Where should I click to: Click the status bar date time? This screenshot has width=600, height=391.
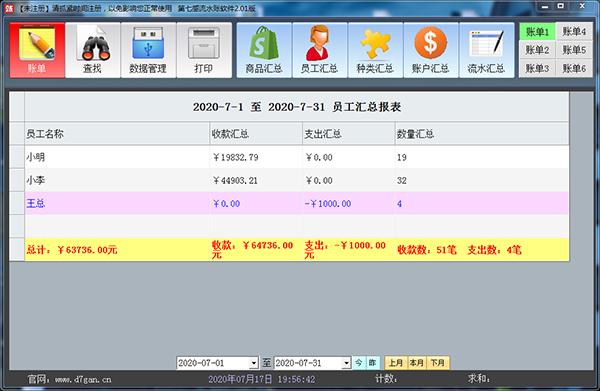pos(262,380)
